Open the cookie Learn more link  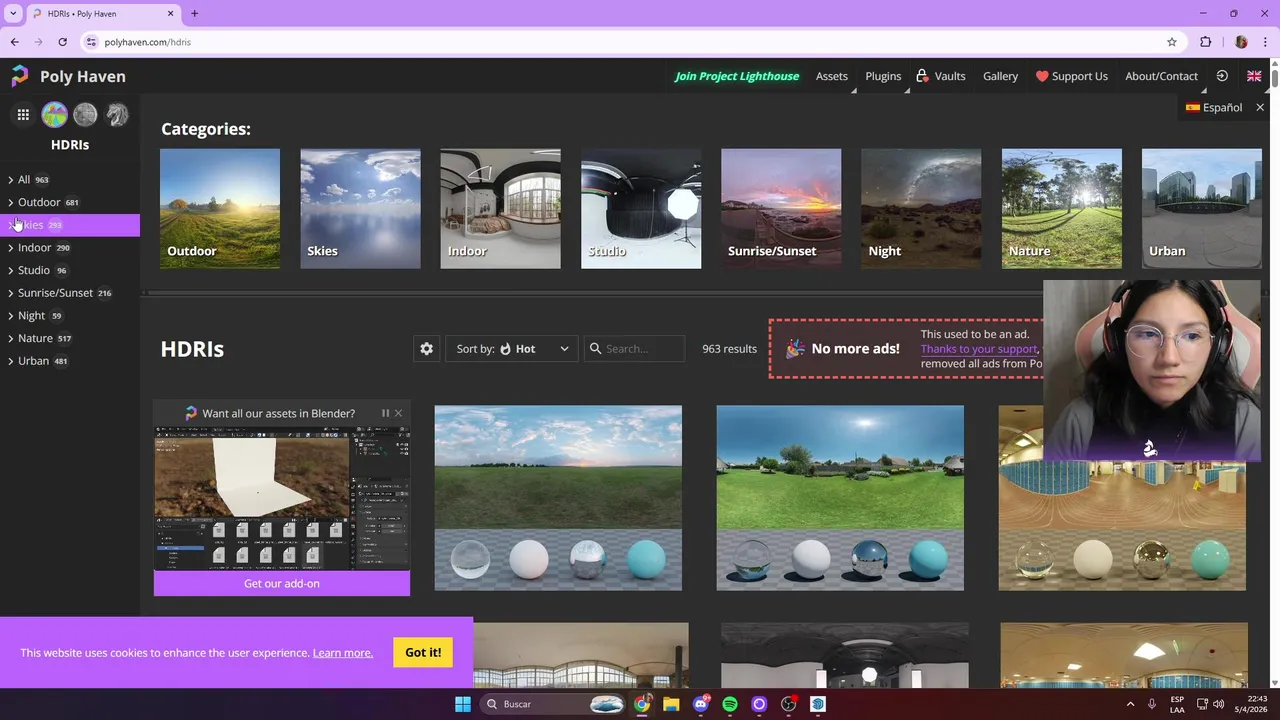coord(343,653)
